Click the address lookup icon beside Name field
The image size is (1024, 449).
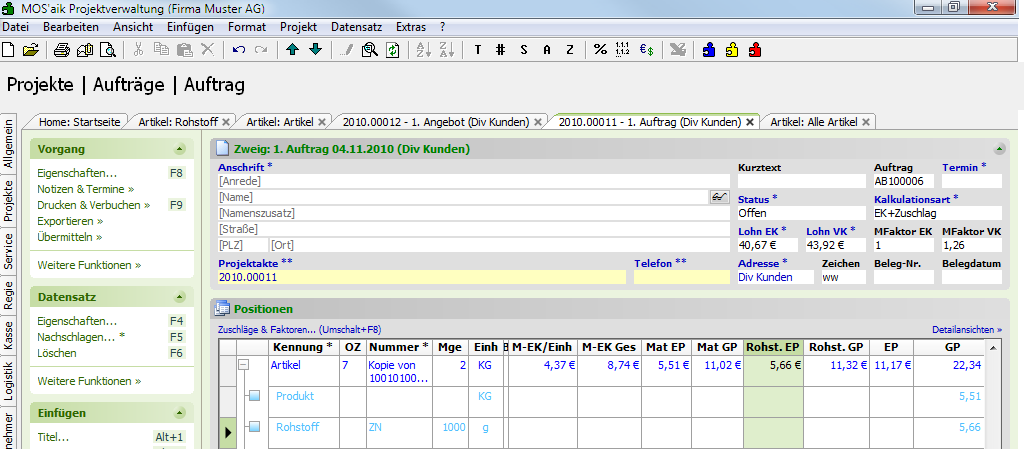719,196
